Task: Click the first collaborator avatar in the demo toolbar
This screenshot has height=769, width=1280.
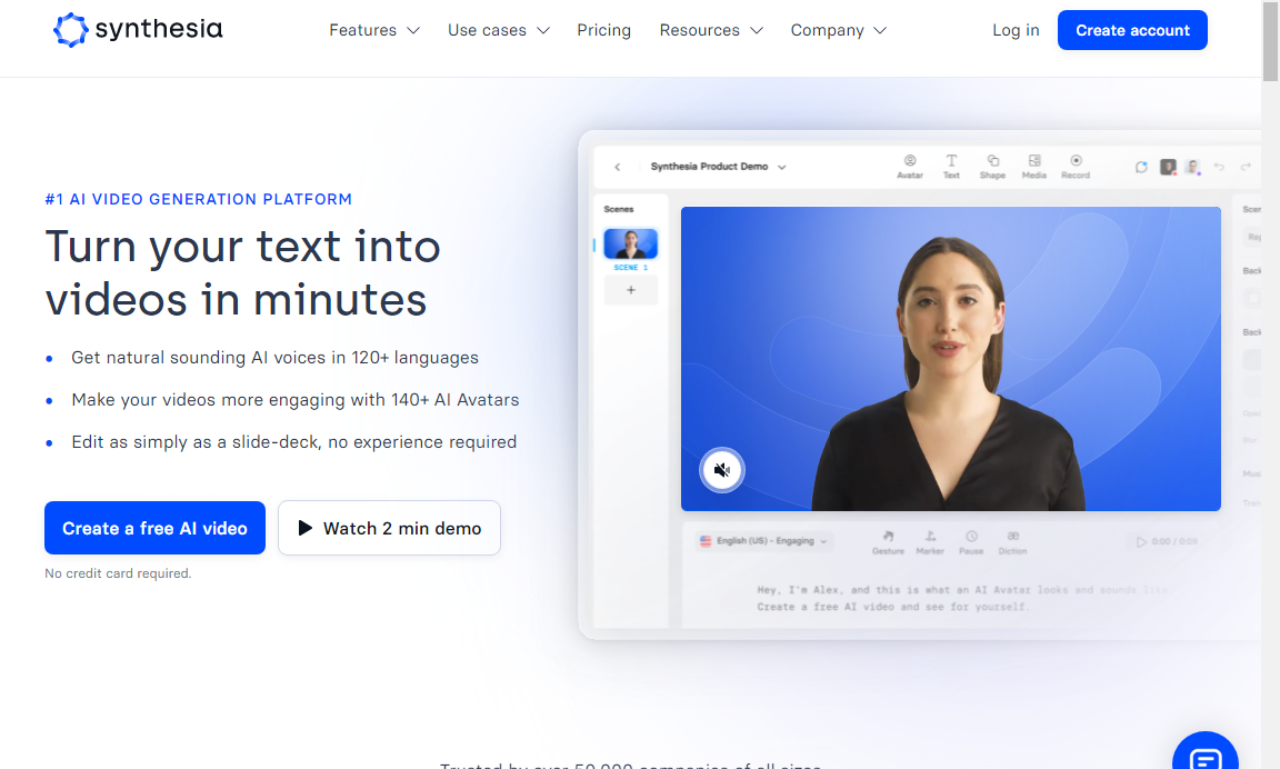Action: [x=1167, y=167]
